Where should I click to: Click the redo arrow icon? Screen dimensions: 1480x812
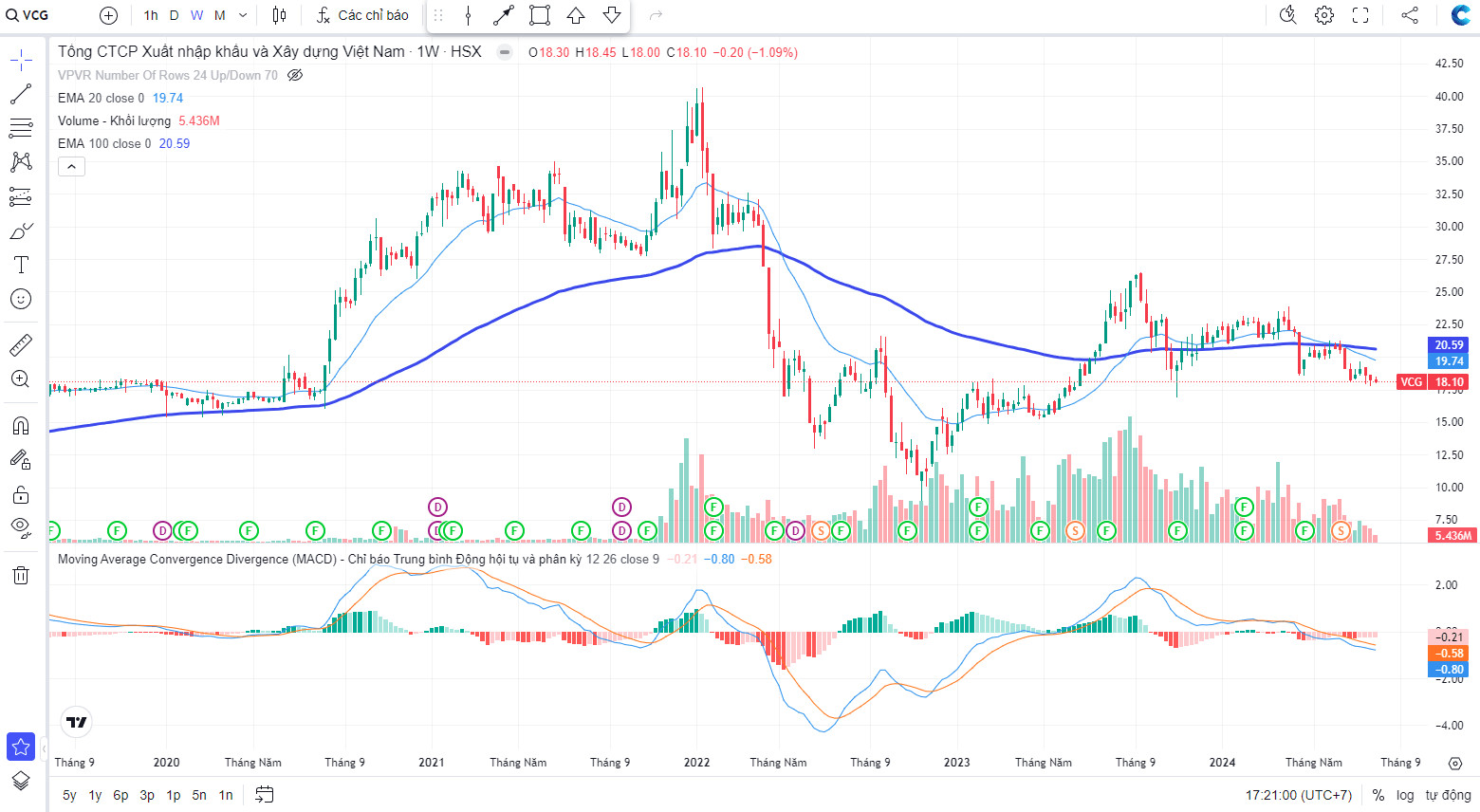point(656,15)
